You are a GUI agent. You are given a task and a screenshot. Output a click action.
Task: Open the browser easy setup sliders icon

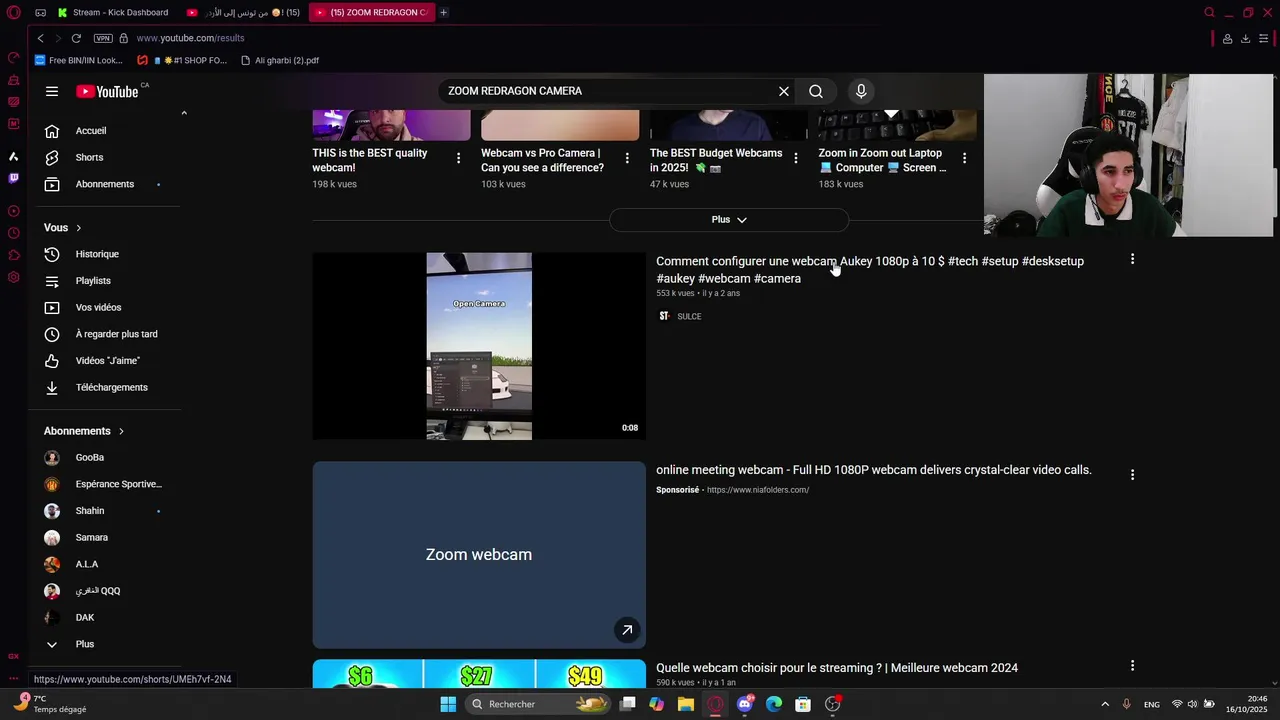(1264, 38)
